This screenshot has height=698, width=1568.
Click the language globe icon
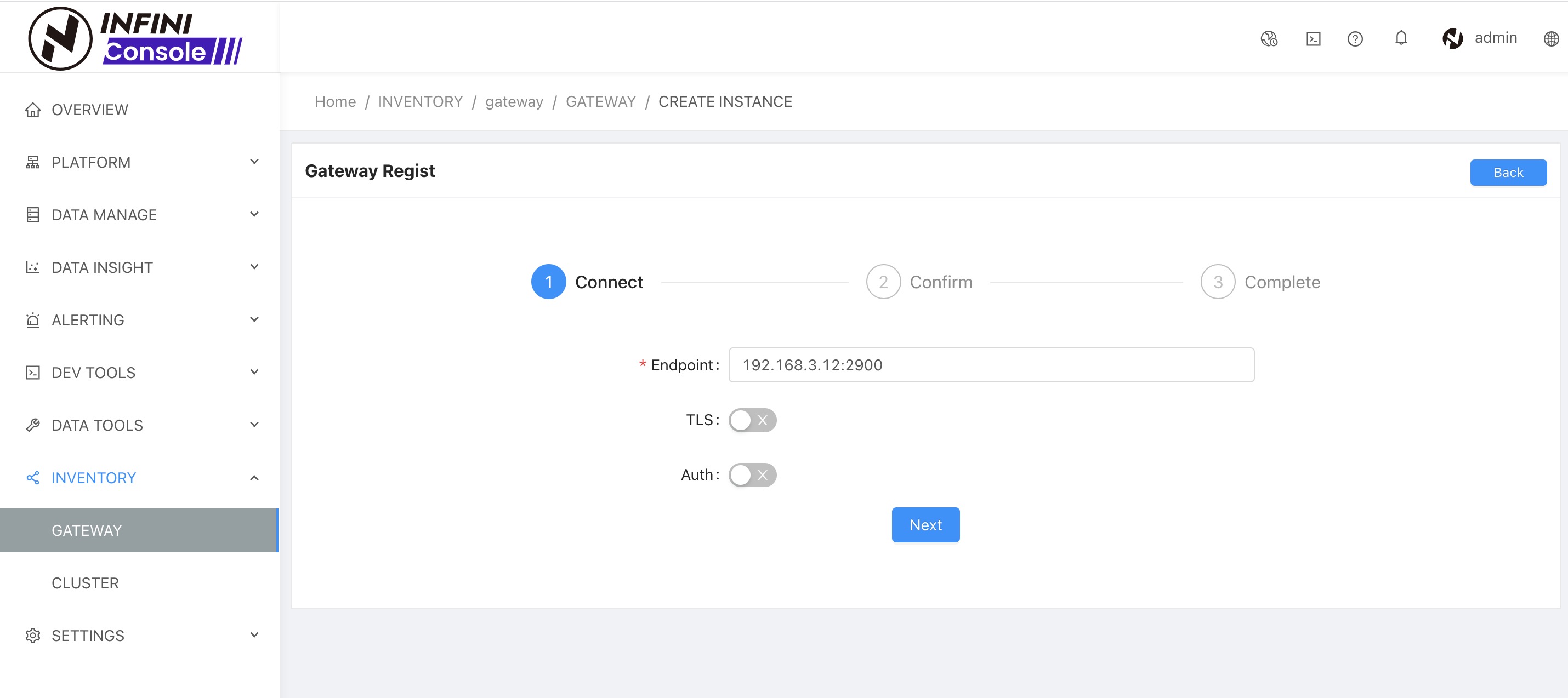1550,39
